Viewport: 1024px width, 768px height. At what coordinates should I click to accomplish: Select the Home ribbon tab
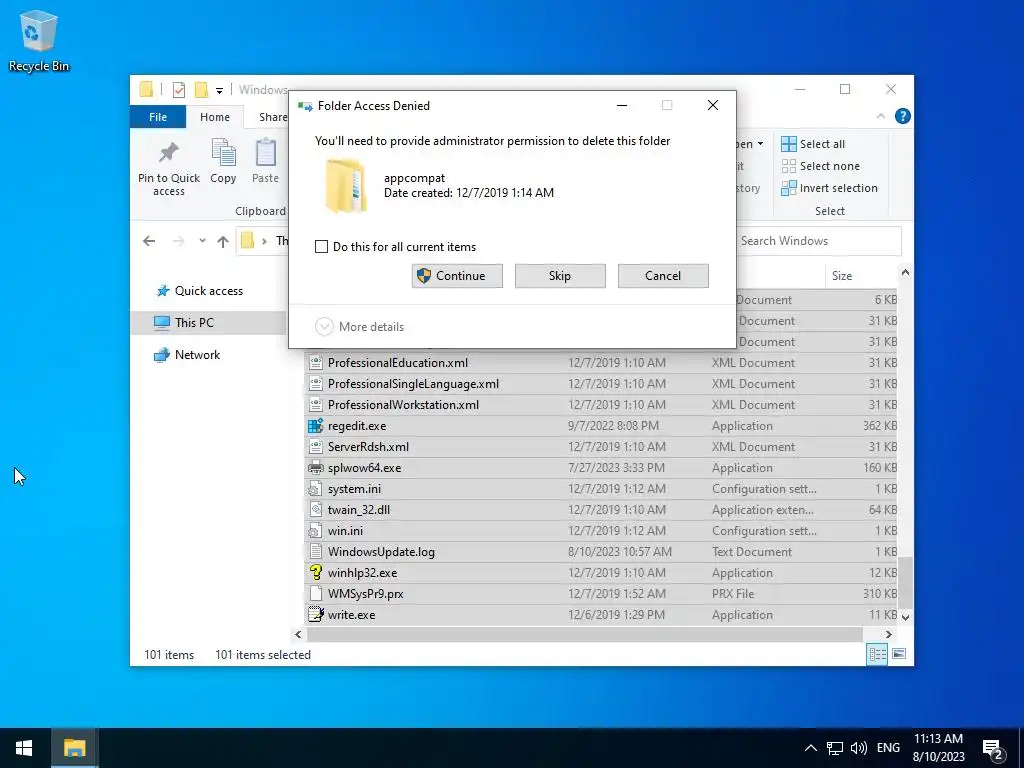click(x=215, y=117)
